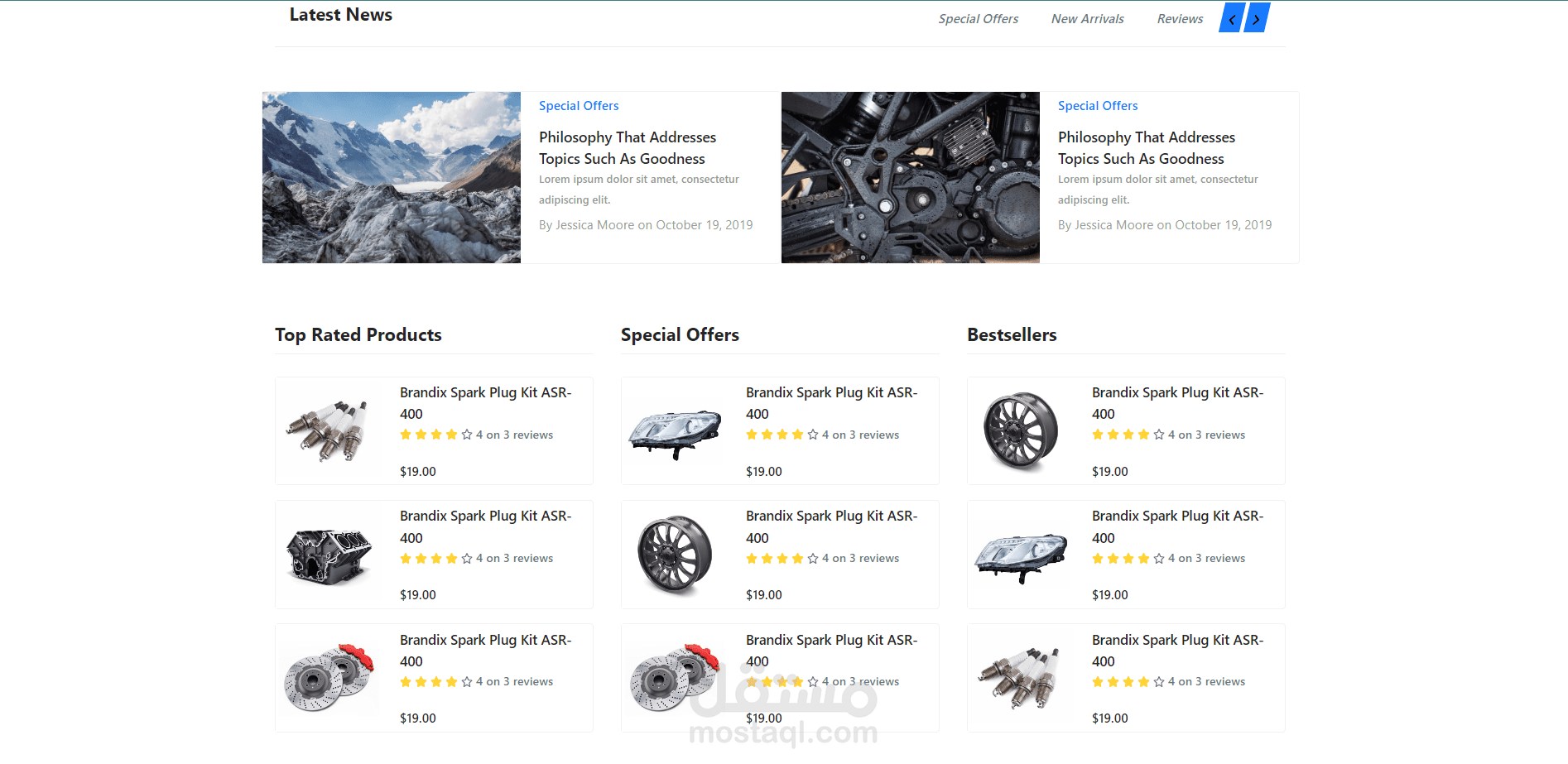Click wheel rim image in Special Offers column
This screenshot has height=764, width=1568.
pos(674,555)
